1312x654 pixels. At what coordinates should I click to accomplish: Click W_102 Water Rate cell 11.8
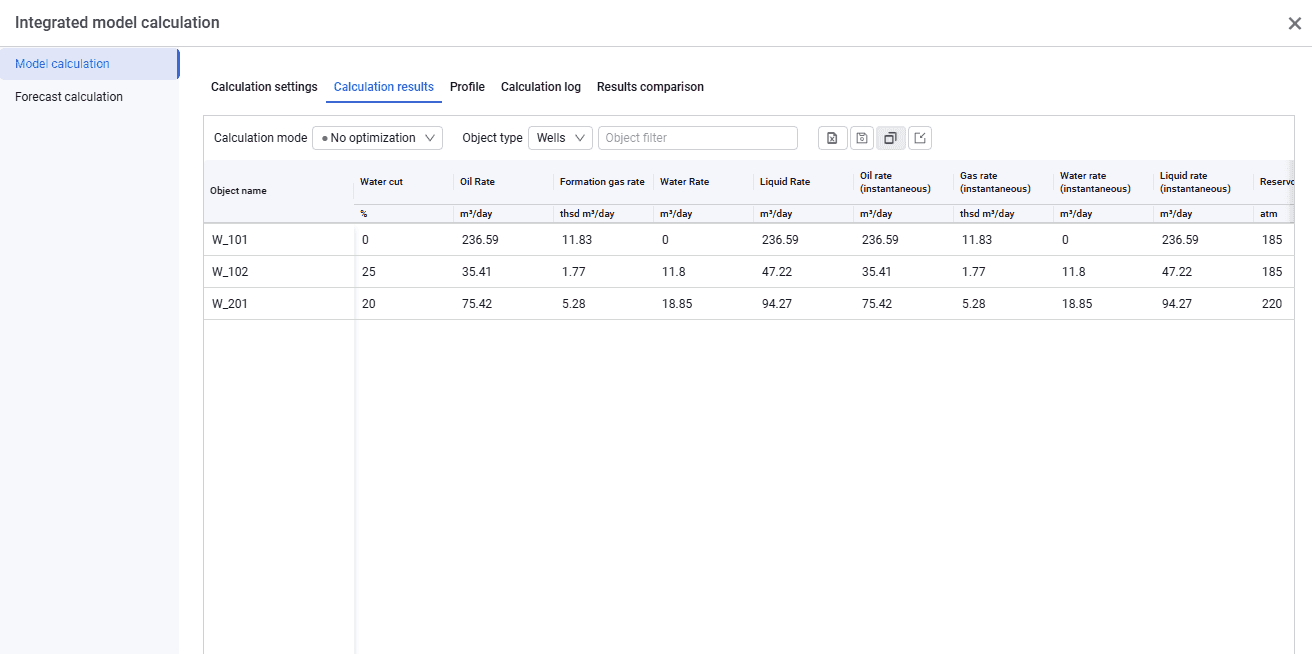click(673, 272)
